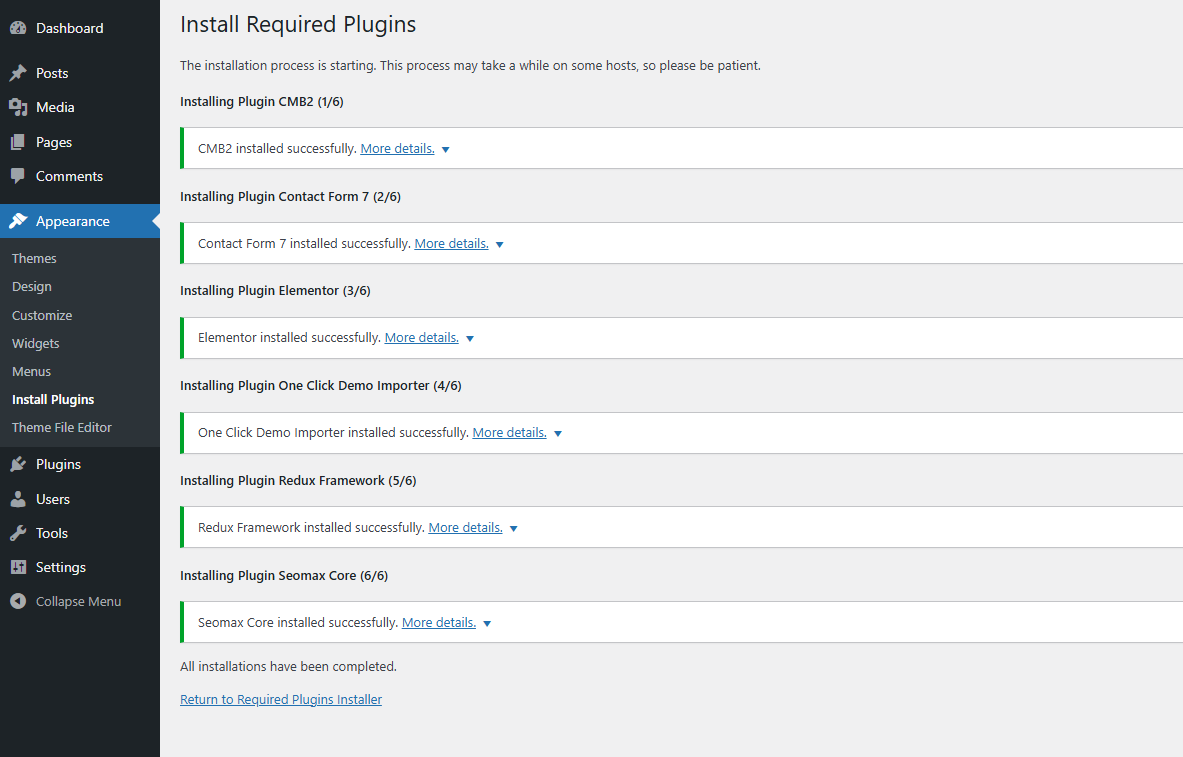
Task: Click 'All installations have been completed.' text
Action: point(288,666)
